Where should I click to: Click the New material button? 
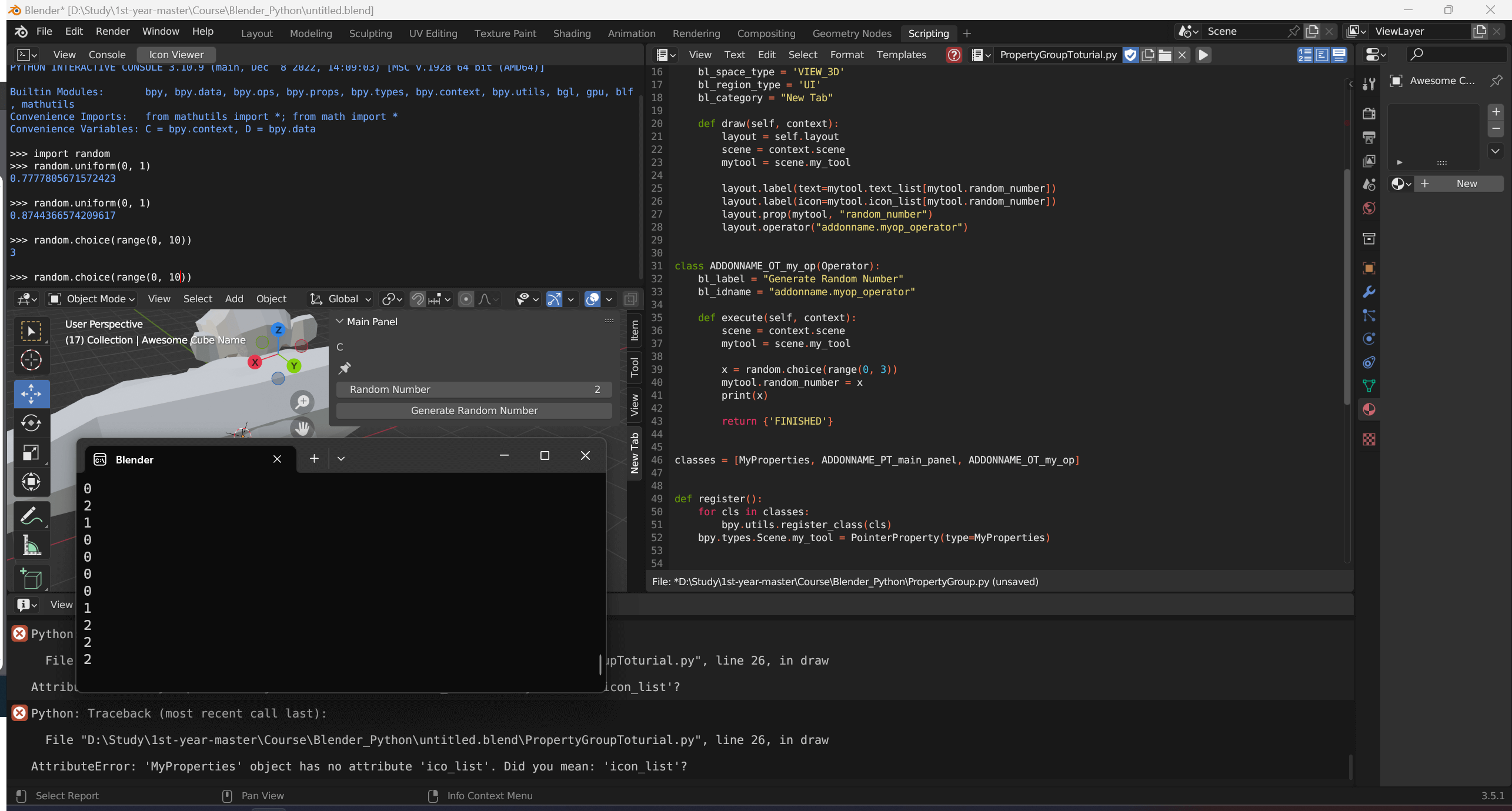1458,183
